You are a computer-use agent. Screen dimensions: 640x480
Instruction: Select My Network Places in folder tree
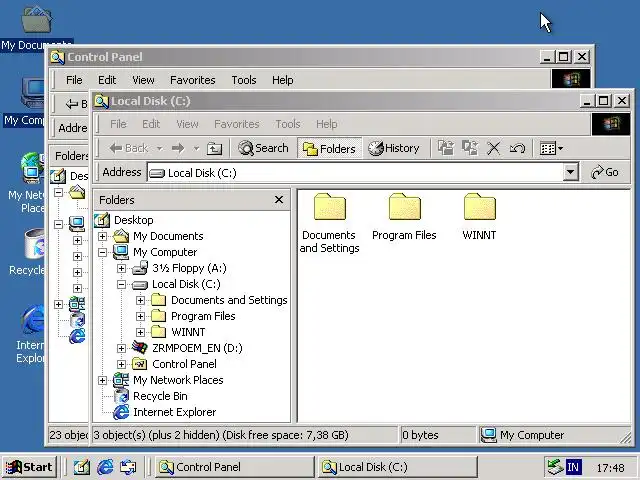178,380
